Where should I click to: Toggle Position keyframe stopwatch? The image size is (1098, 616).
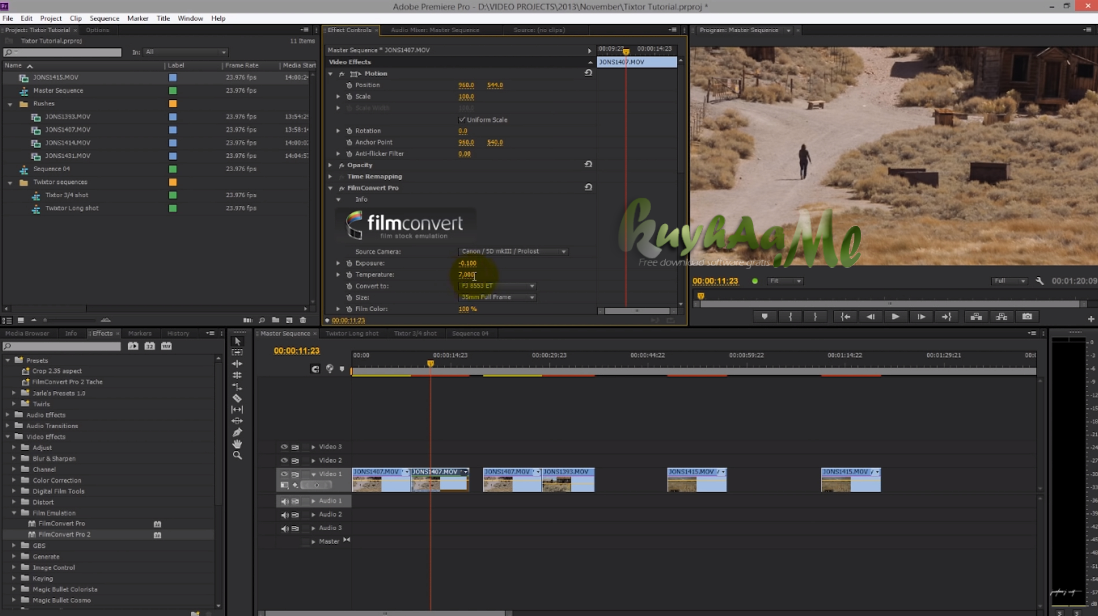point(349,85)
